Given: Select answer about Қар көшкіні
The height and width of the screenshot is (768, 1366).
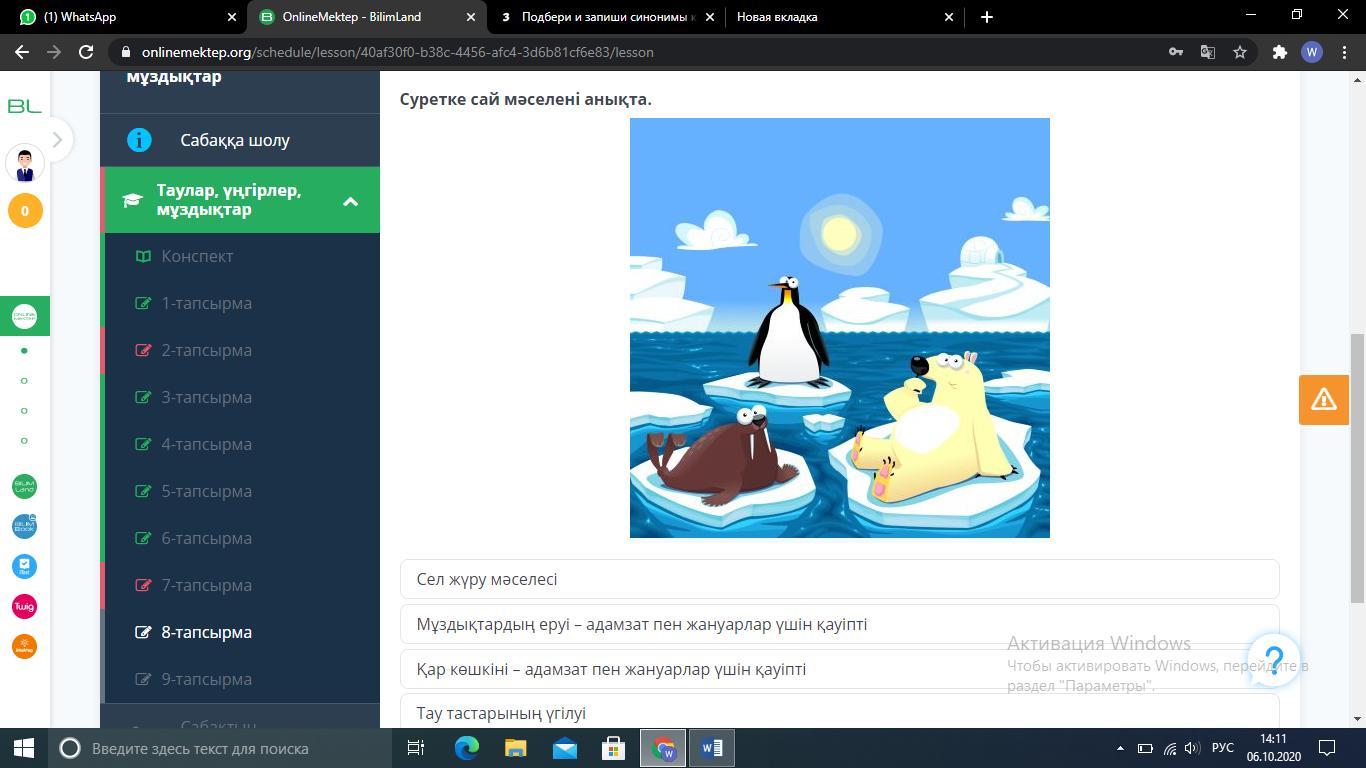Looking at the screenshot, I should (840, 669).
